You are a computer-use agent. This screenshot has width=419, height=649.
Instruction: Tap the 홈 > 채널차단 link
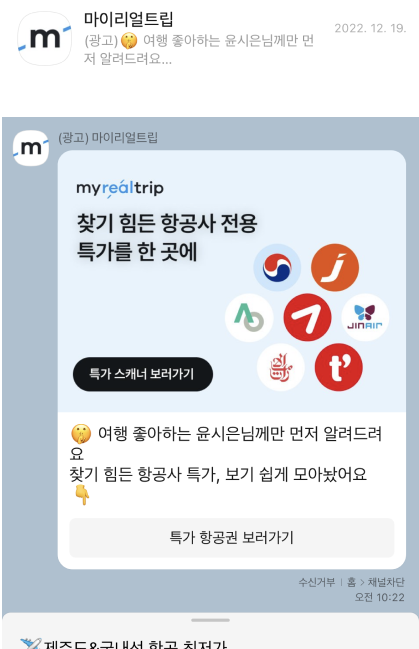376,582
